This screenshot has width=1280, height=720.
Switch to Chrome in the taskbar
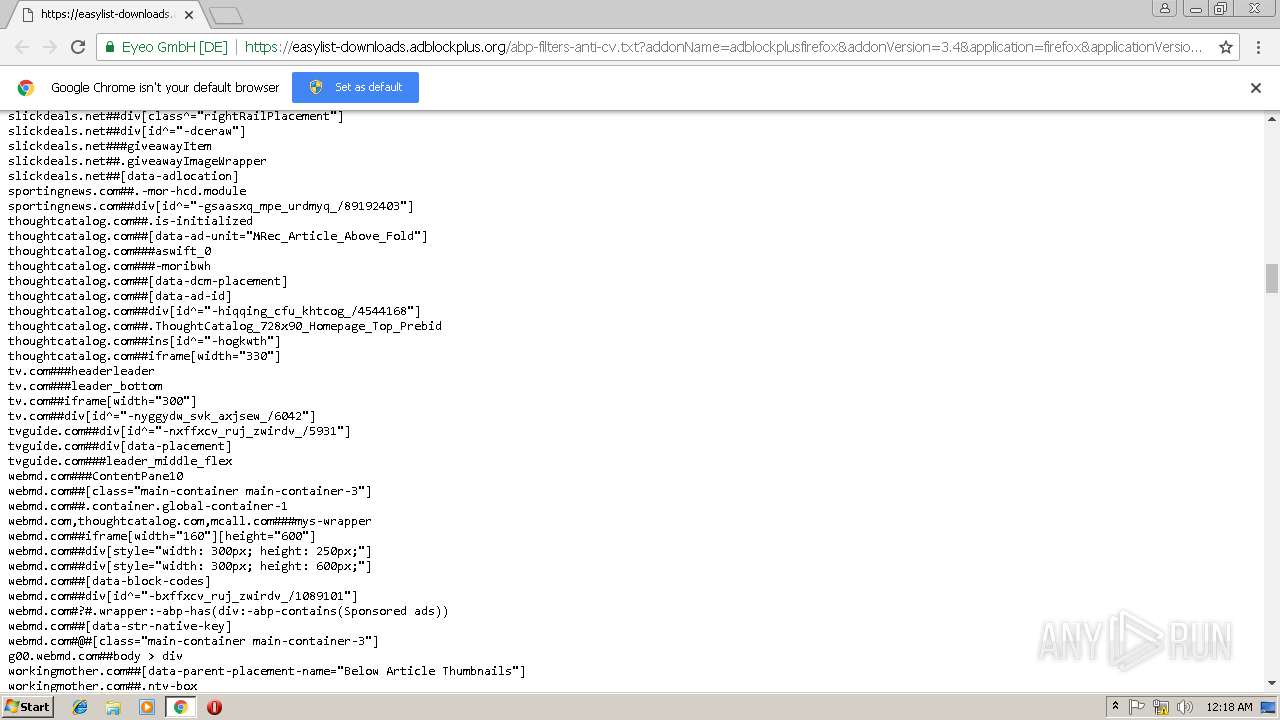click(x=180, y=707)
